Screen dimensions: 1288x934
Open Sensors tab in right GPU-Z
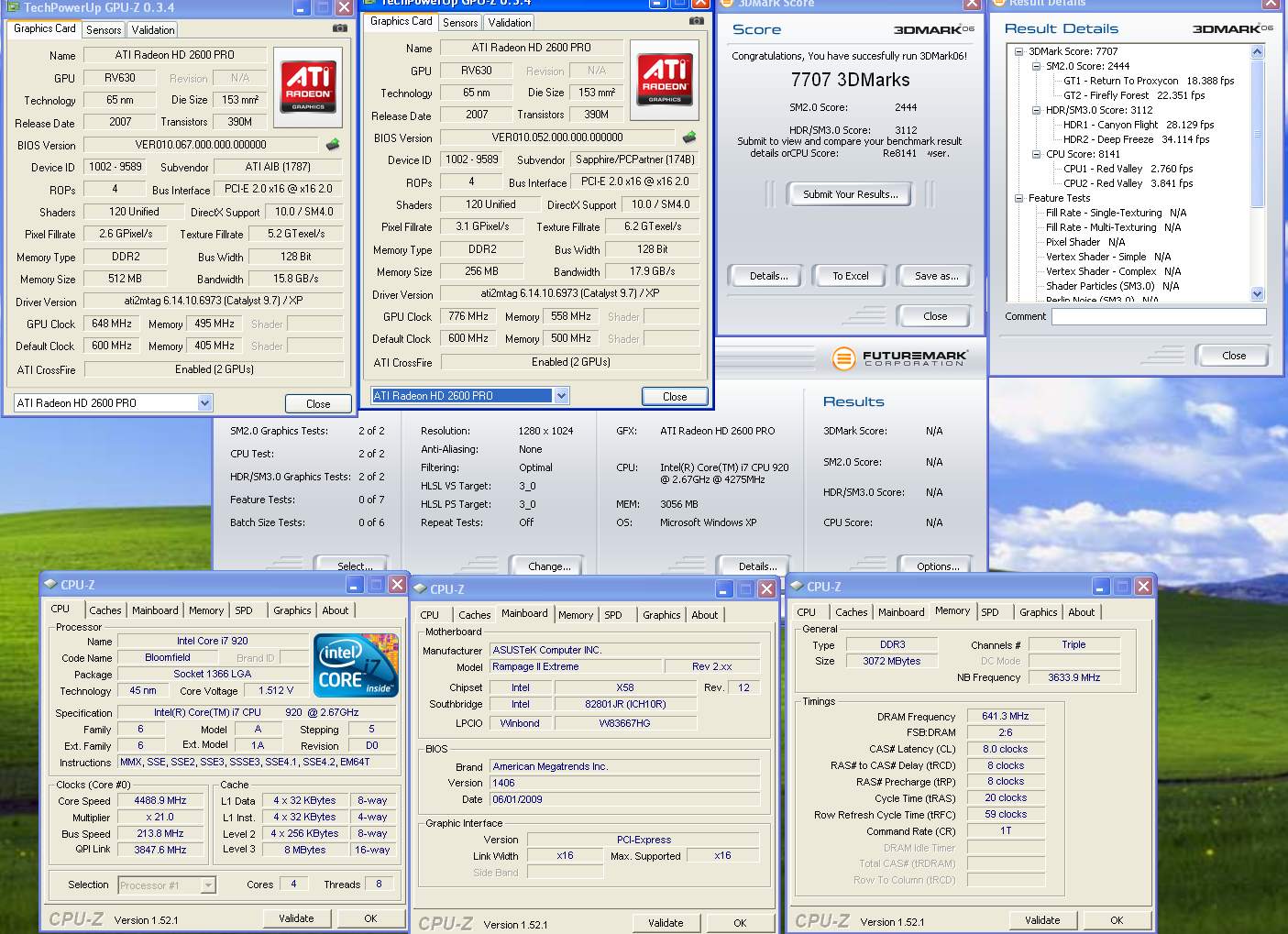[460, 23]
